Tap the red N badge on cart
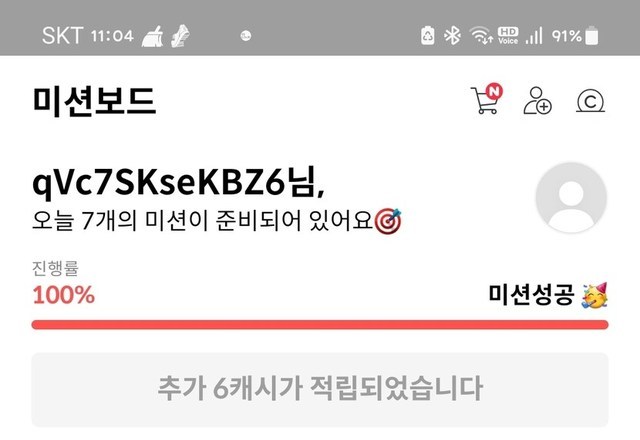640x440 pixels. click(x=494, y=91)
